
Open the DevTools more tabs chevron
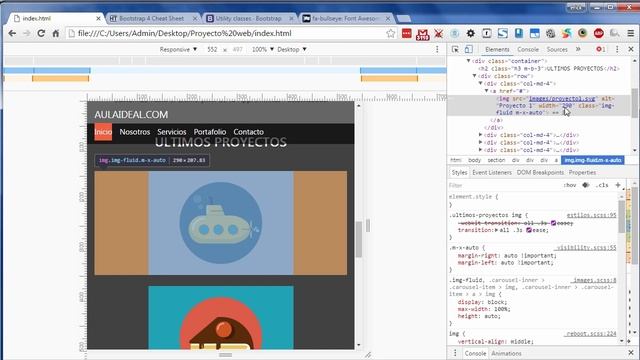pos(578,49)
